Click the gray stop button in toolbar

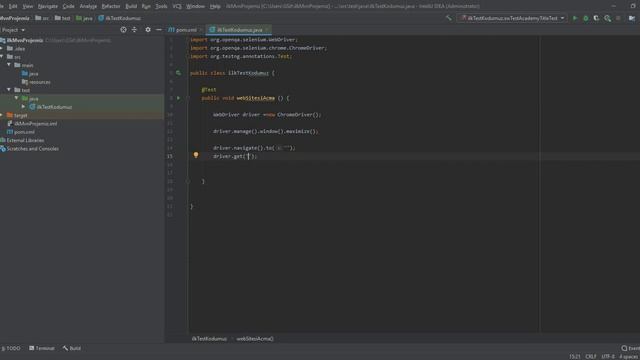tap(618, 18)
